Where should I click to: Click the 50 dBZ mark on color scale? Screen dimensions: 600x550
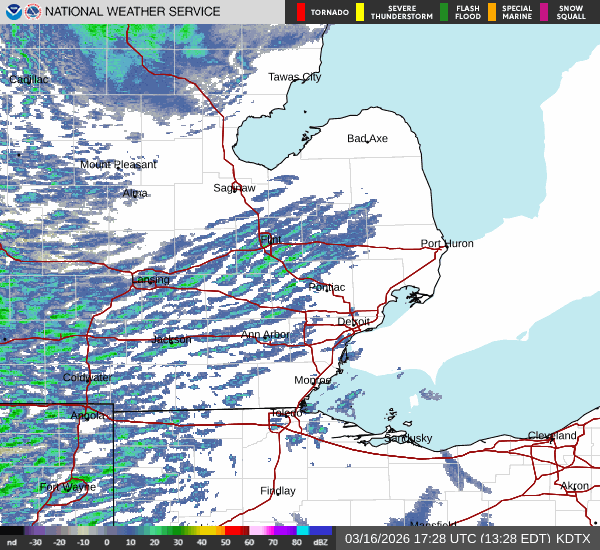226,541
